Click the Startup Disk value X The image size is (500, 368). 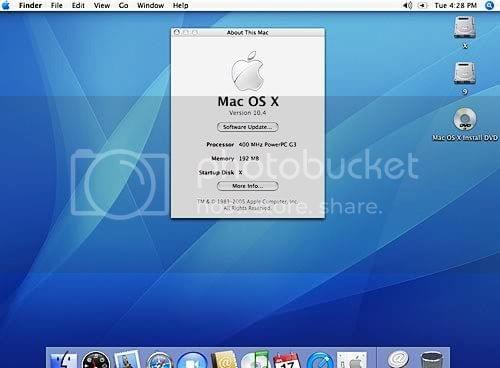coord(240,173)
